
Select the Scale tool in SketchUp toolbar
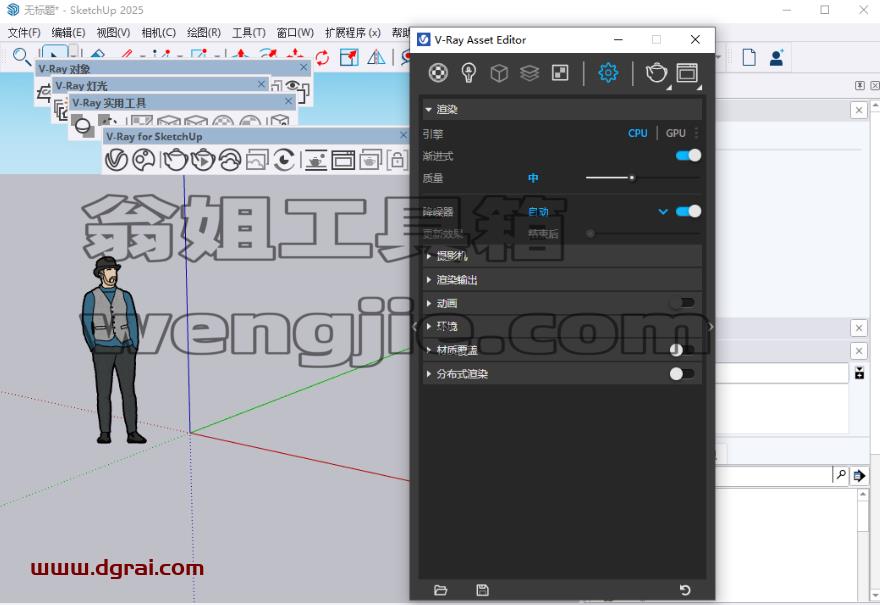pyautogui.click(x=349, y=57)
